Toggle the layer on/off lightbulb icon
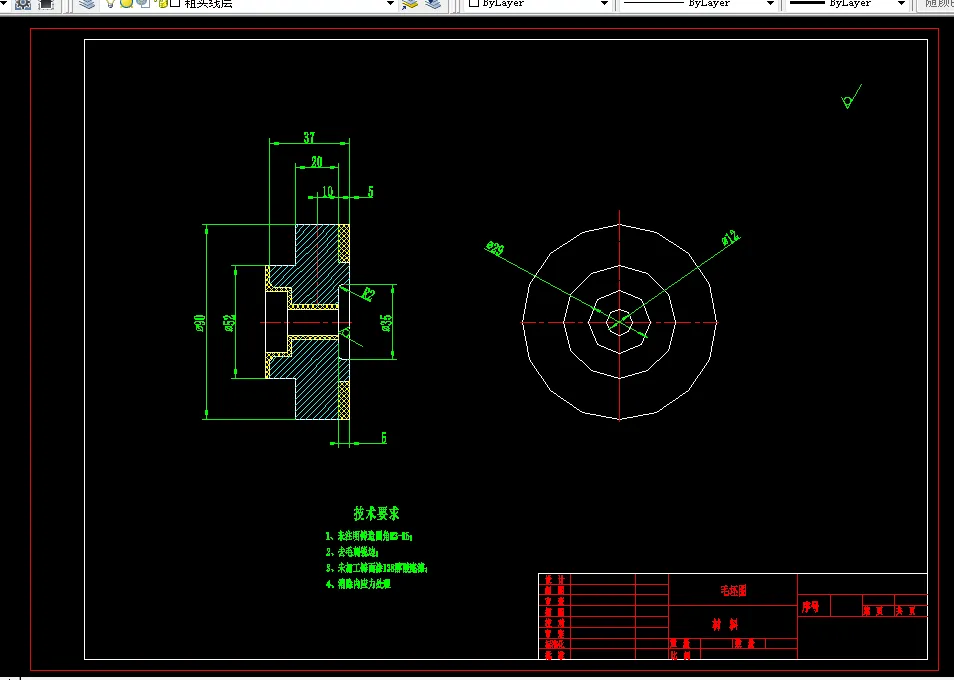The width and height of the screenshot is (954, 680). pyautogui.click(x=110, y=4)
